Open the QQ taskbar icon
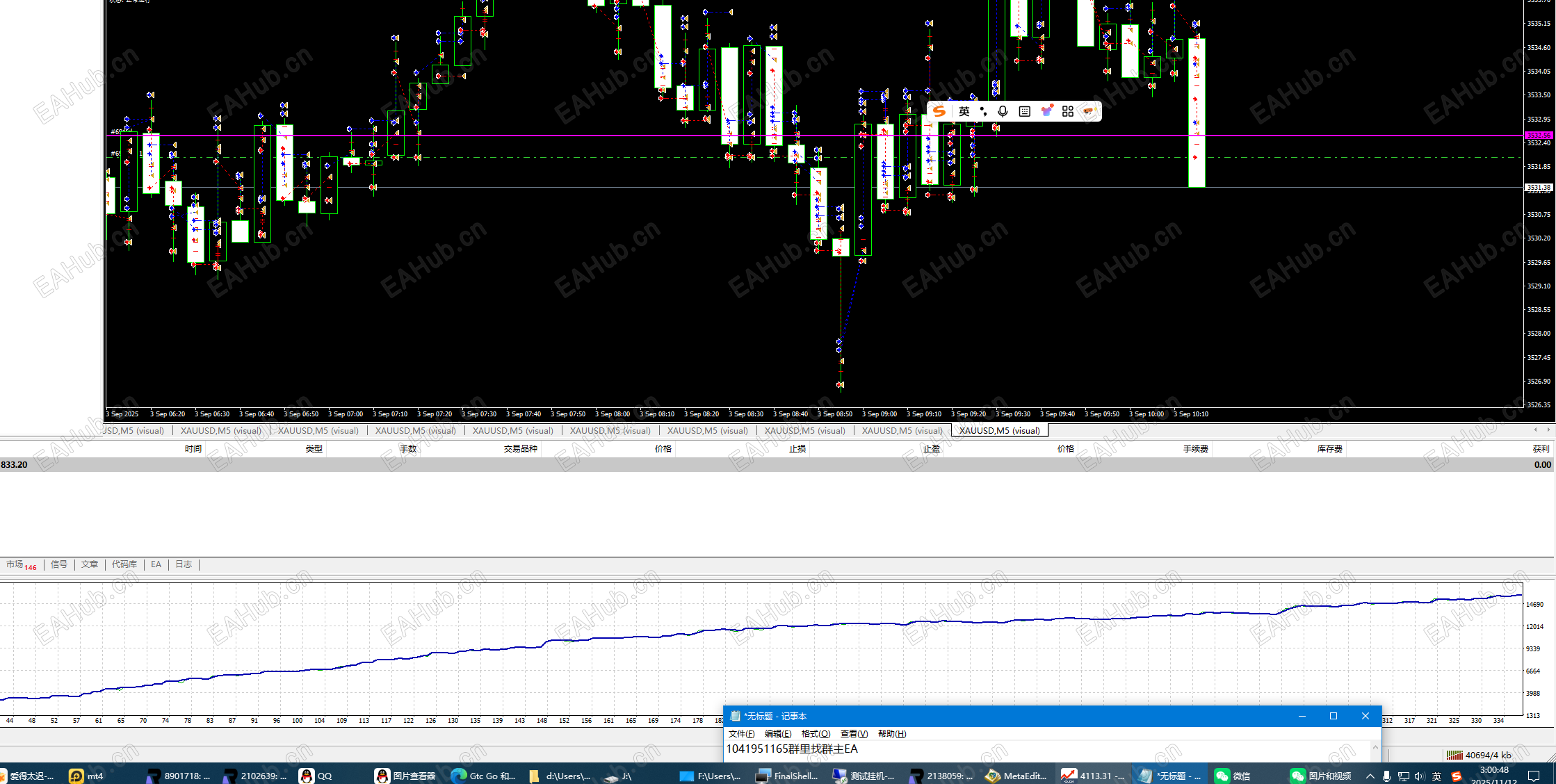The width and height of the screenshot is (1556, 784). (316, 776)
